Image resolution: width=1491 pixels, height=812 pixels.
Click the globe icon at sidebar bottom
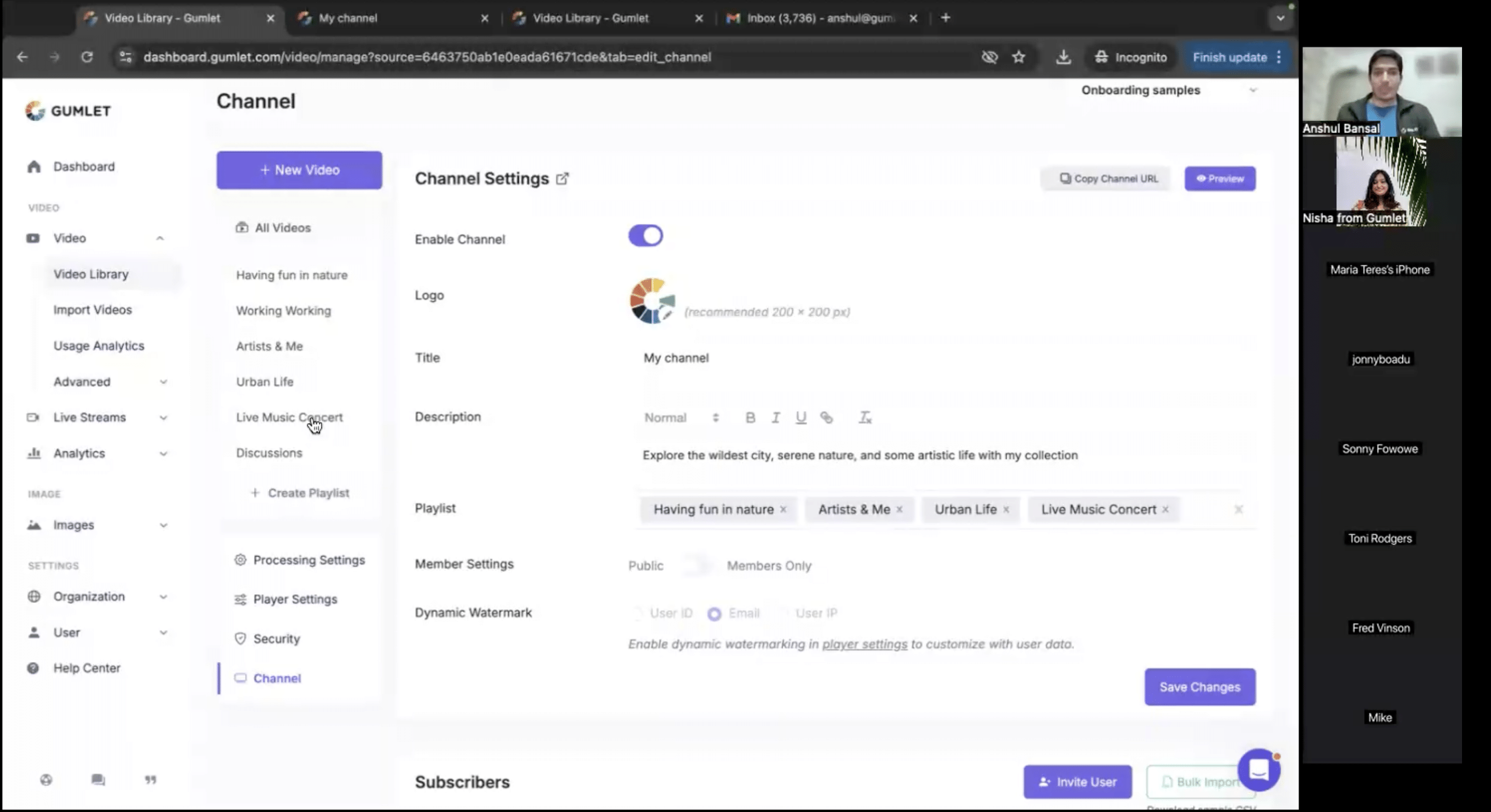(x=47, y=779)
